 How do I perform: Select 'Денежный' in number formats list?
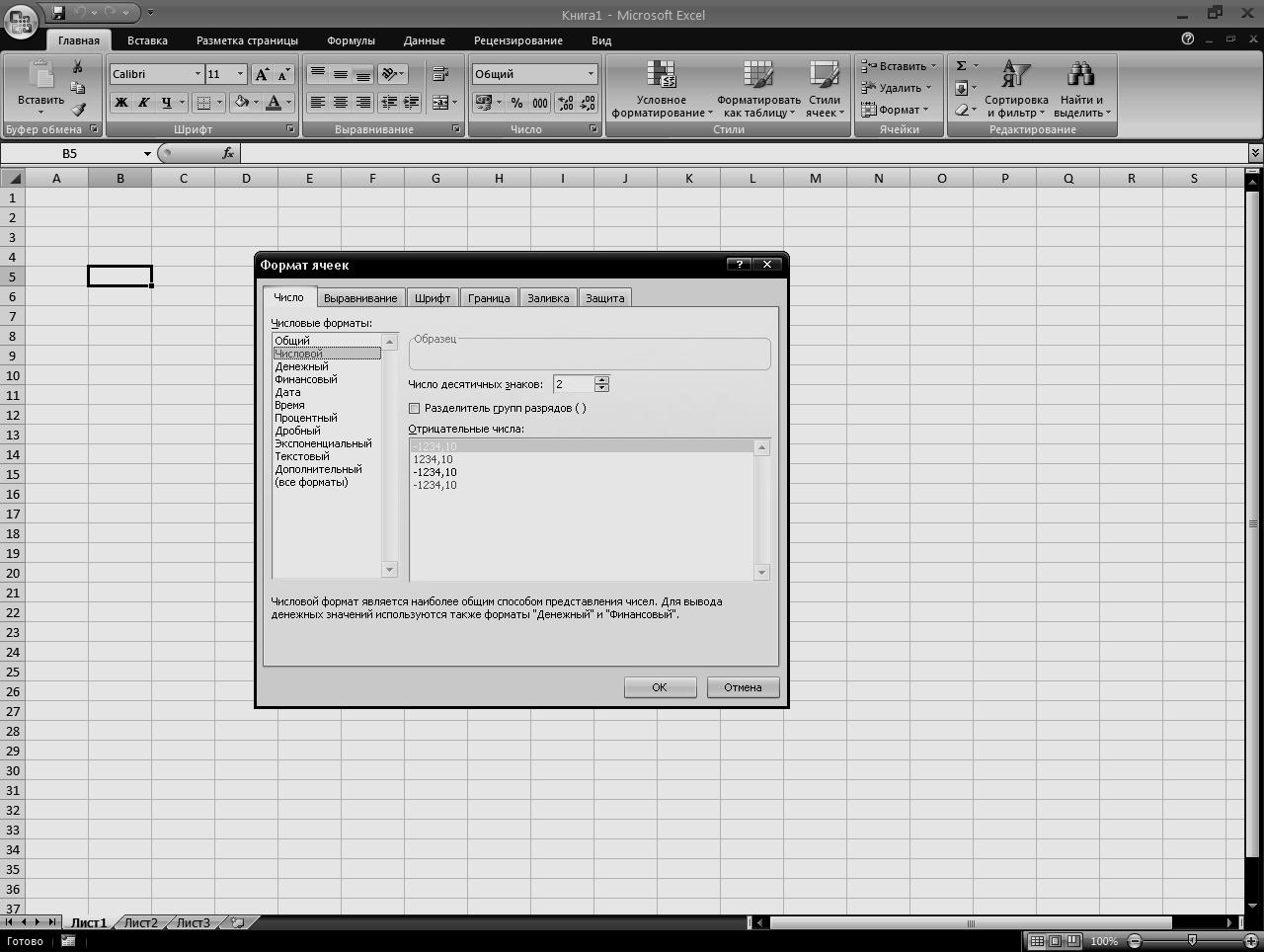click(x=301, y=366)
